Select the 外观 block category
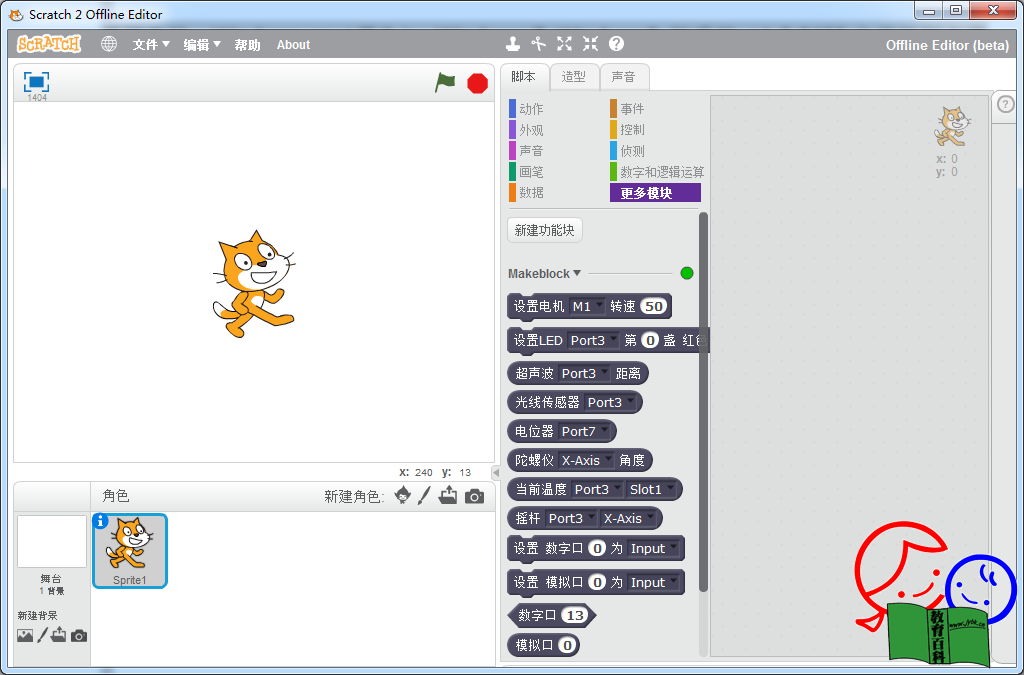Image resolution: width=1024 pixels, height=675 pixels. tap(526, 130)
